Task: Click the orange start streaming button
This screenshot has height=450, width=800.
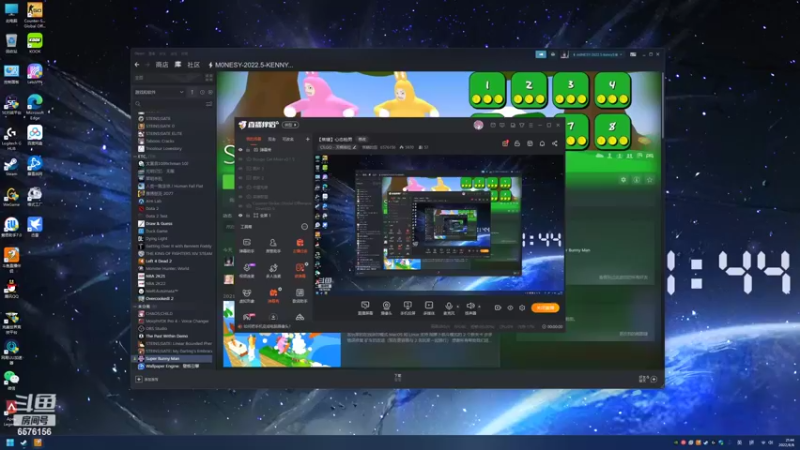Action: tap(545, 308)
